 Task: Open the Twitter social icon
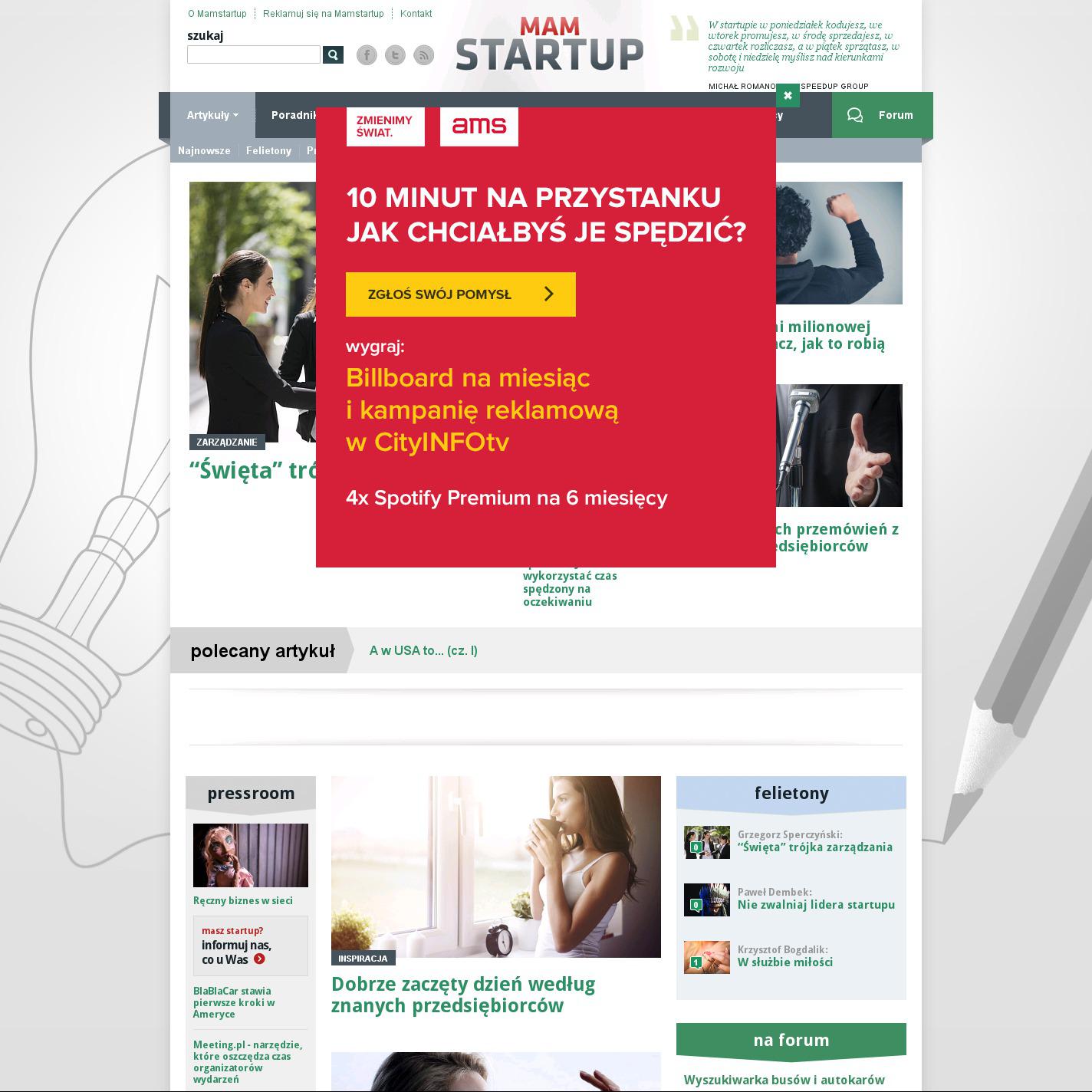point(395,54)
